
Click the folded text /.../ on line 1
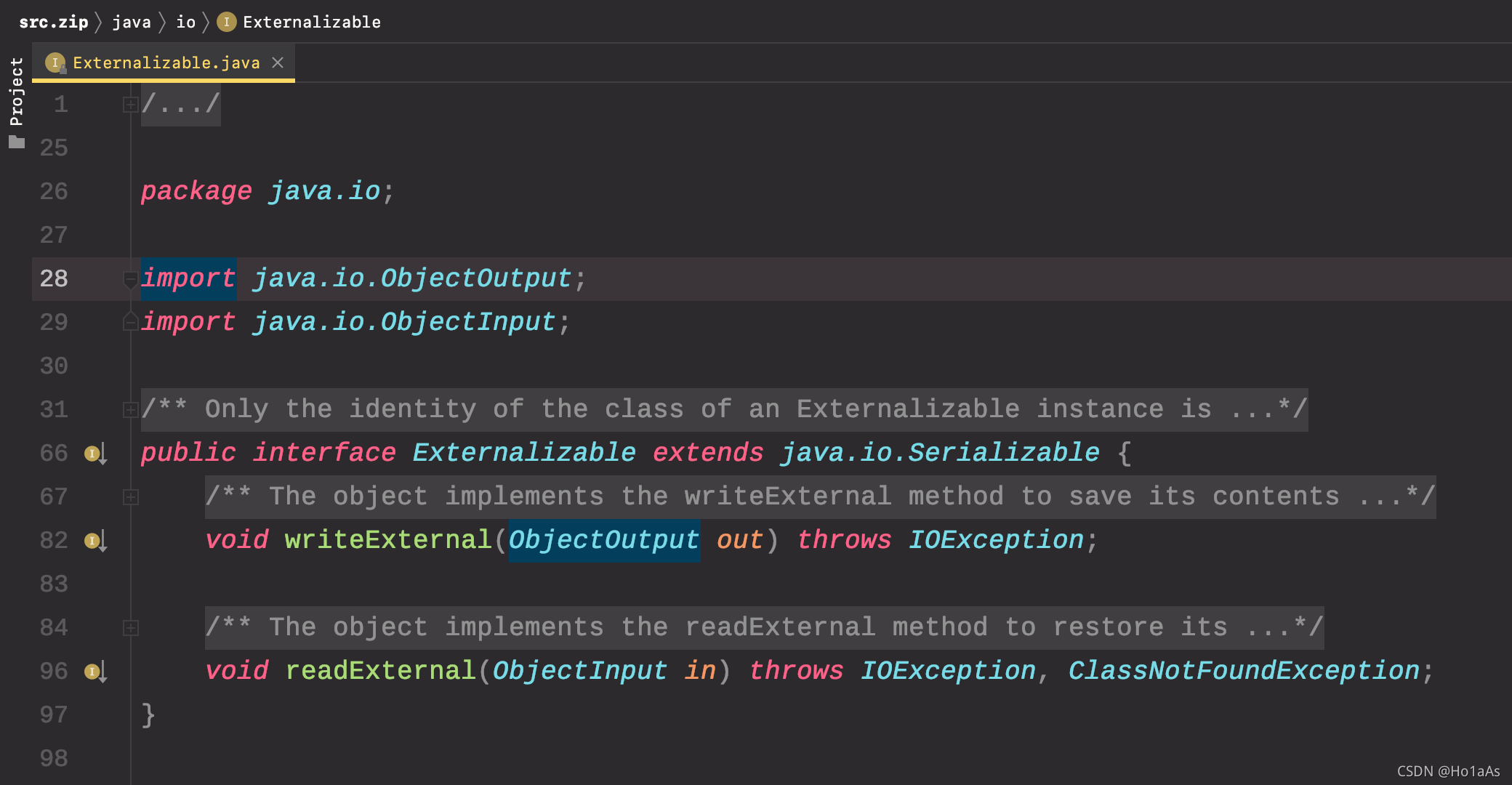tap(181, 105)
